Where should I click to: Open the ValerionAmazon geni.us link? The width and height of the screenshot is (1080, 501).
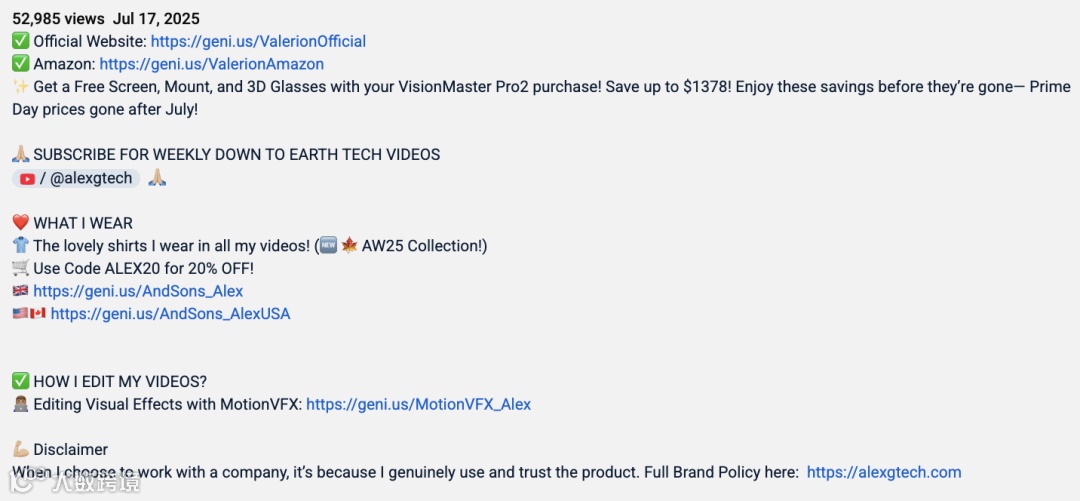click(x=211, y=64)
